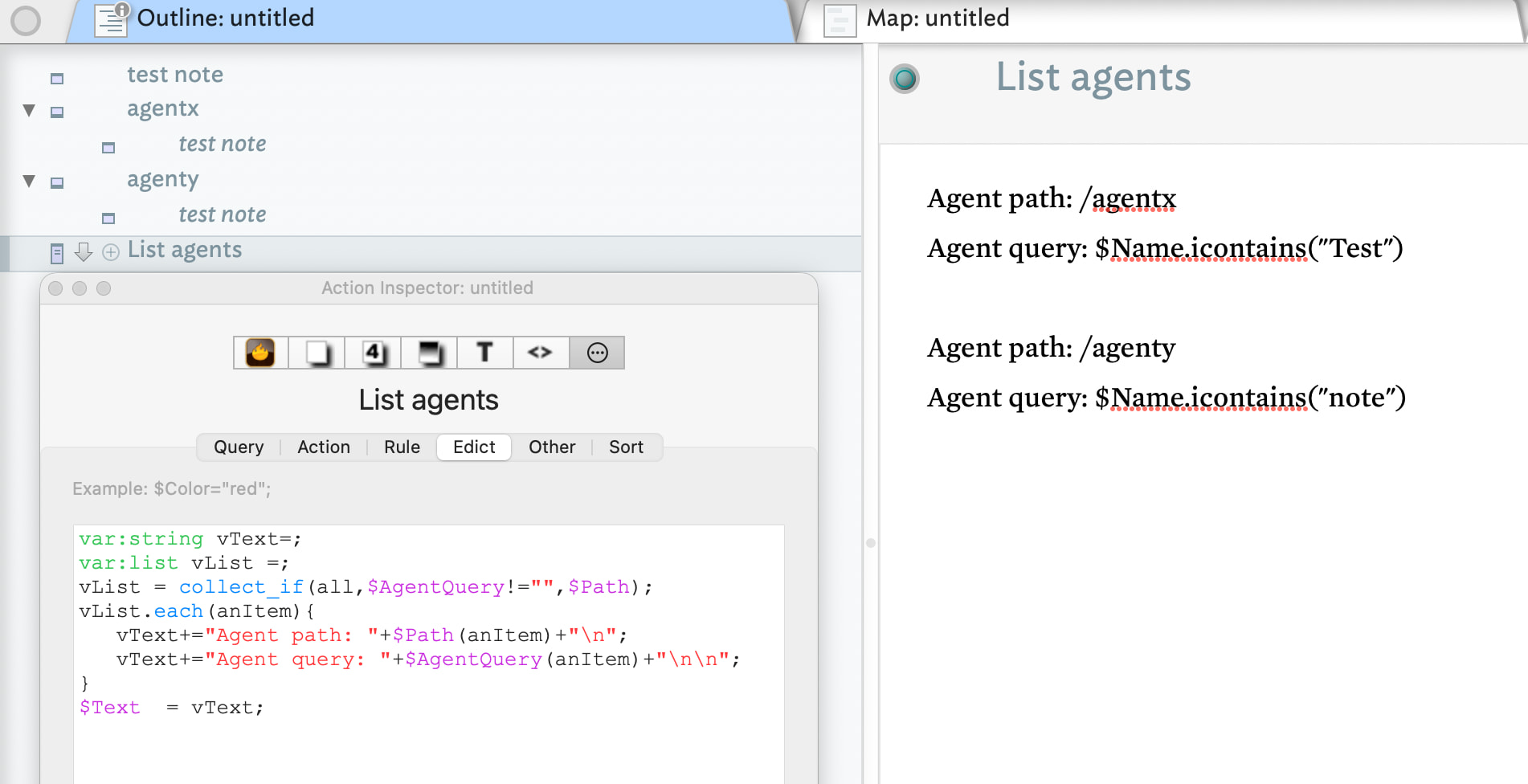
Task: Switch to the Query tab
Action: 239,447
